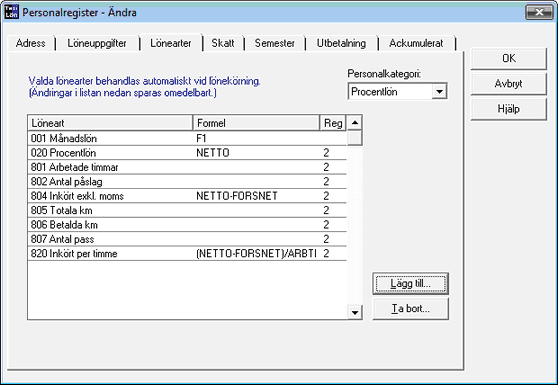Image resolution: width=558 pixels, height=385 pixels.
Task: Confirm with the OK button
Action: click(509, 59)
